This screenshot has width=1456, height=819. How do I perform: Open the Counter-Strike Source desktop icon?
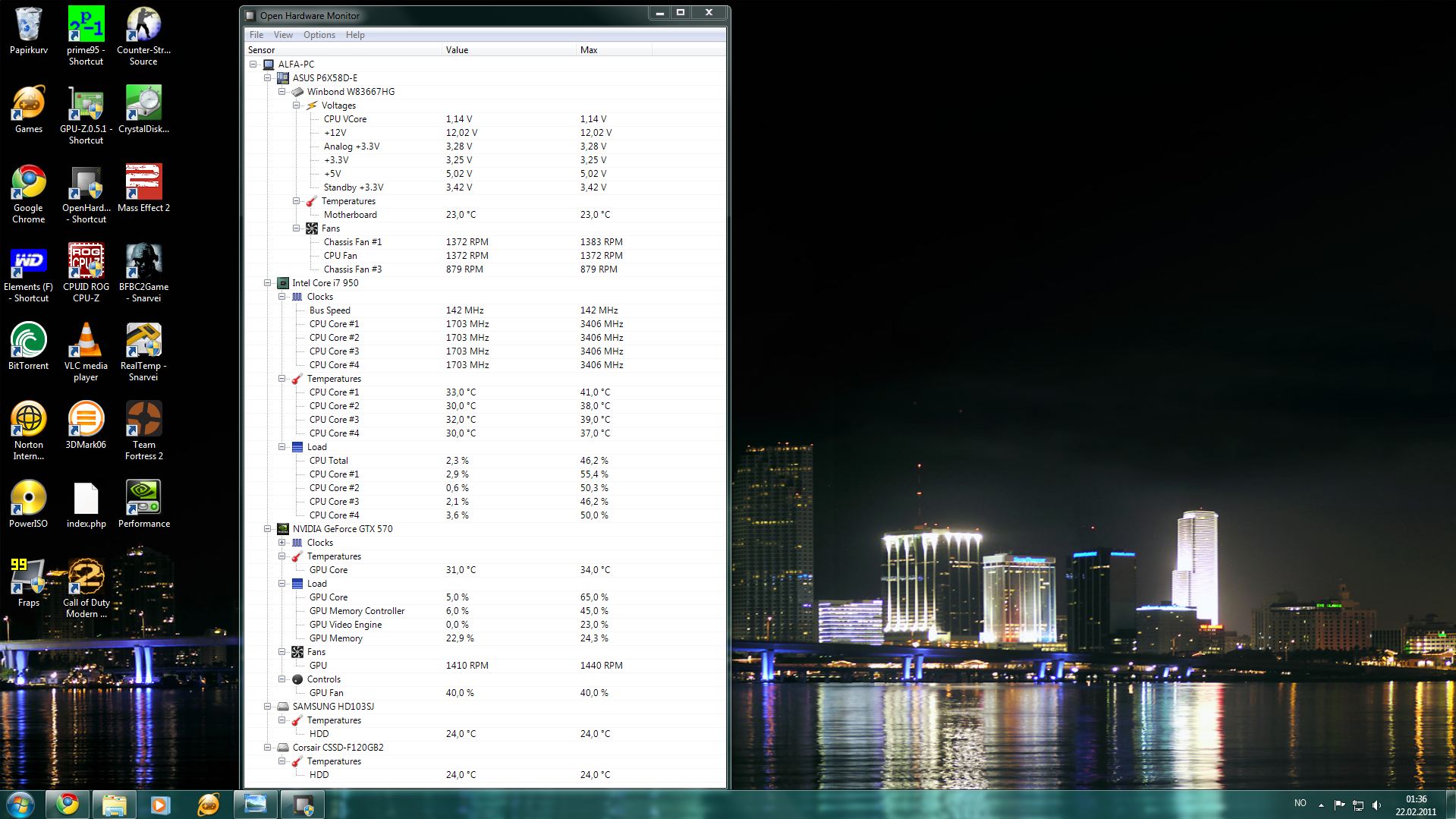coord(143,36)
